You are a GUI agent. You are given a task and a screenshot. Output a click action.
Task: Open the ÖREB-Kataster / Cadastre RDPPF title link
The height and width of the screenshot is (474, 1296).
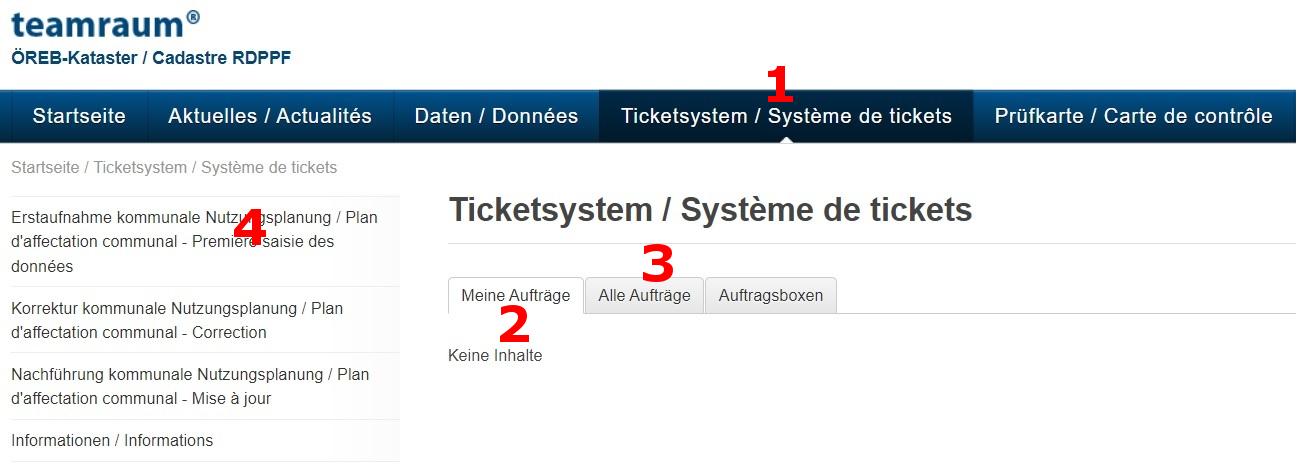click(x=150, y=58)
